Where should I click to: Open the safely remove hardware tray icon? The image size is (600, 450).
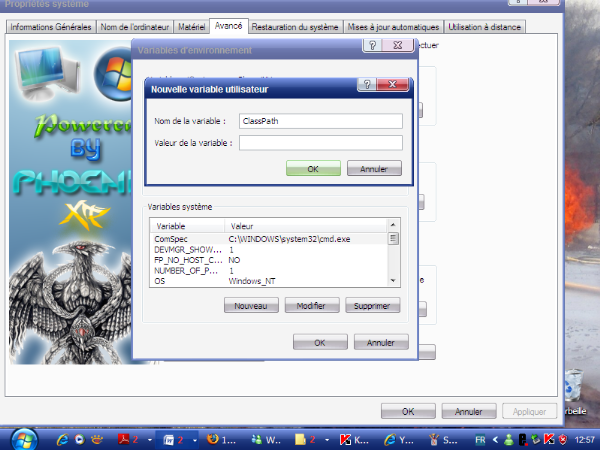536,440
